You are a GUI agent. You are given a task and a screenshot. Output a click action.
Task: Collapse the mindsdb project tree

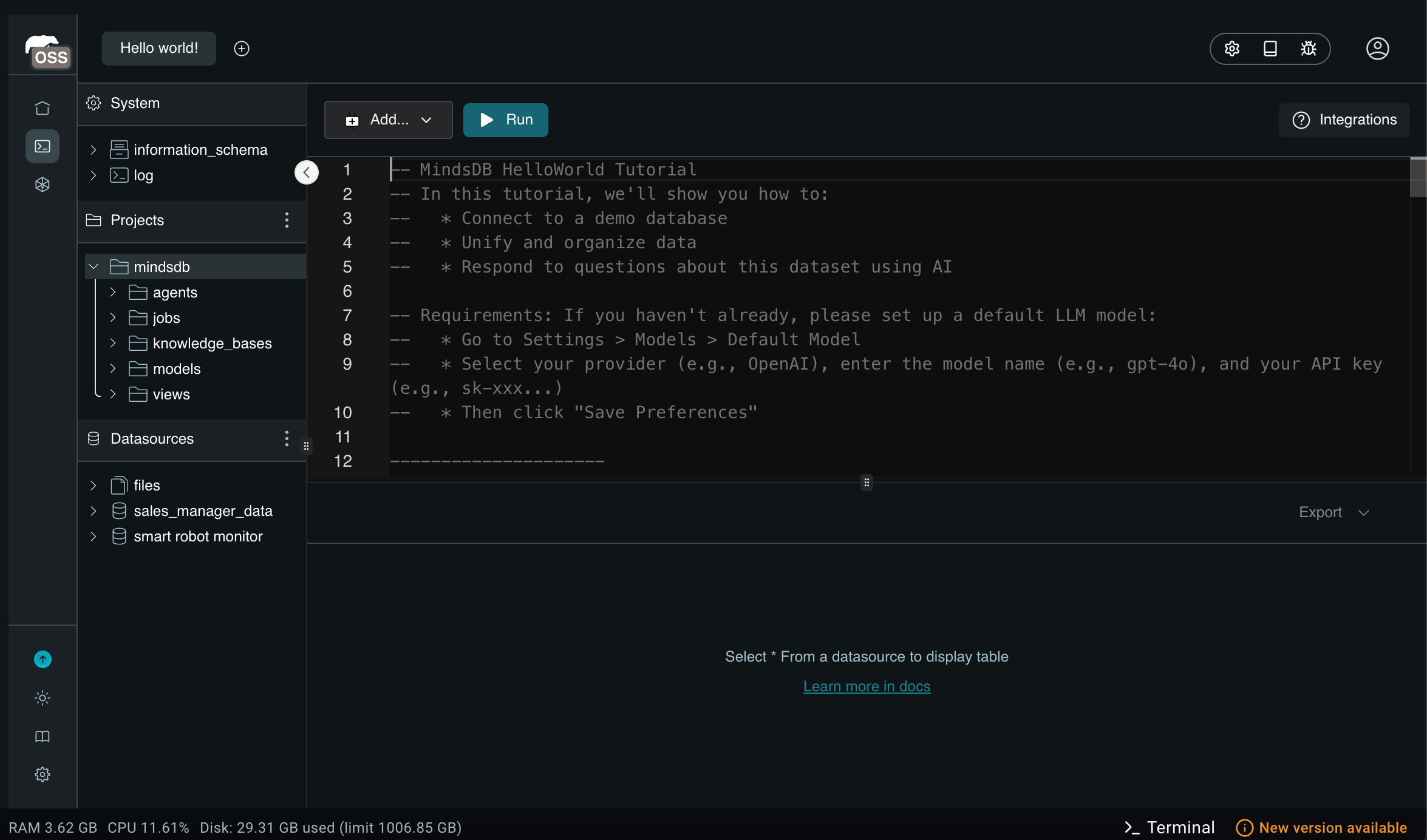[94, 266]
